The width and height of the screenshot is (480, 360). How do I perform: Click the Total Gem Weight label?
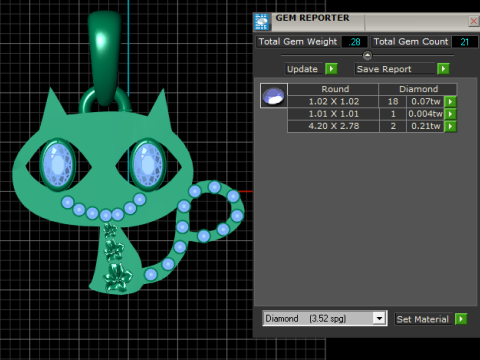(298, 42)
